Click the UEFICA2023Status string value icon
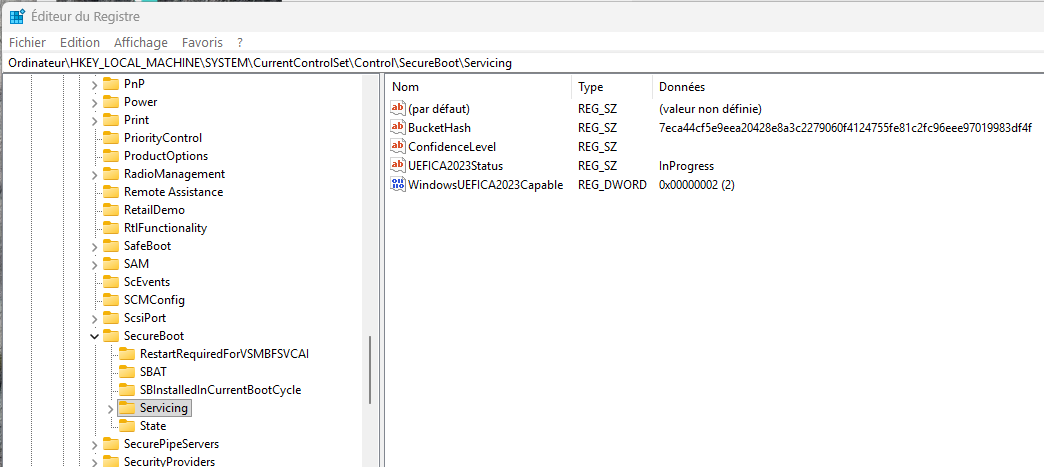1044x467 pixels. (397, 165)
